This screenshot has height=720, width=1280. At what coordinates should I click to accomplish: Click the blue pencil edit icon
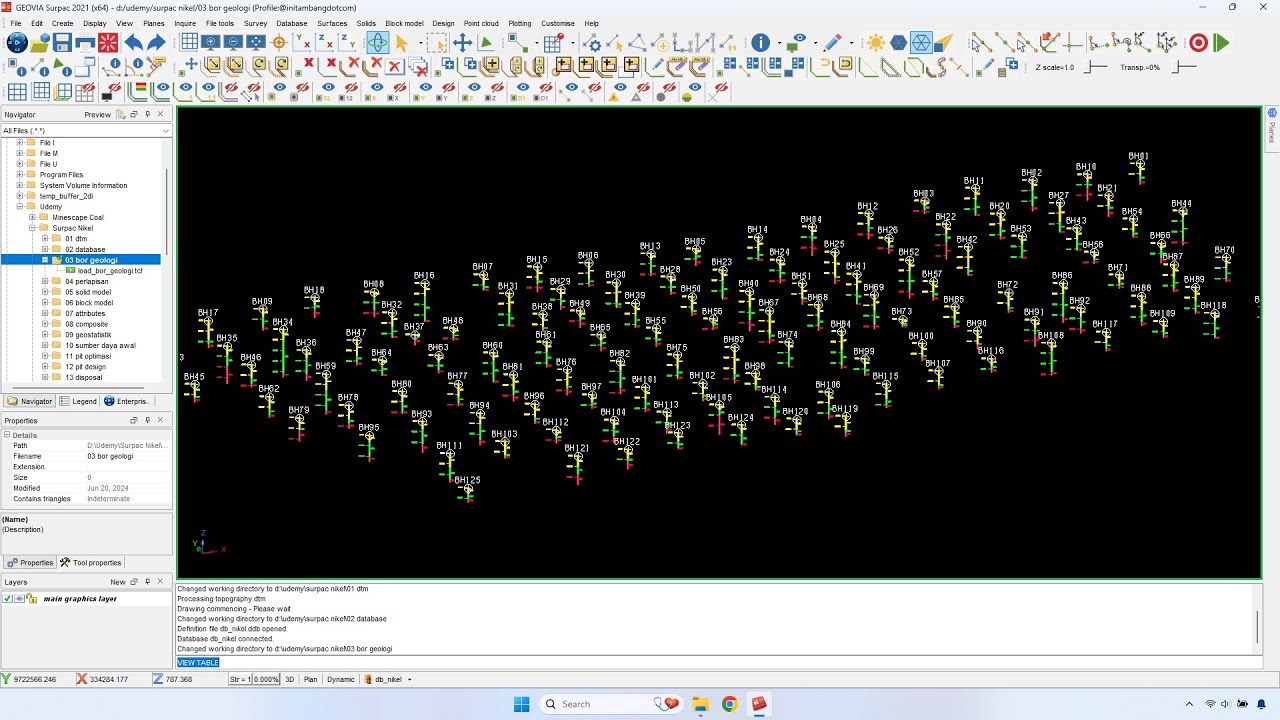tap(832, 43)
